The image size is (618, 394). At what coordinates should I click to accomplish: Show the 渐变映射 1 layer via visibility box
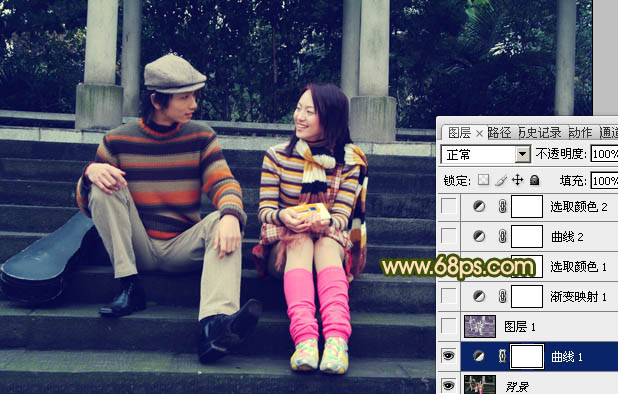coord(449,296)
